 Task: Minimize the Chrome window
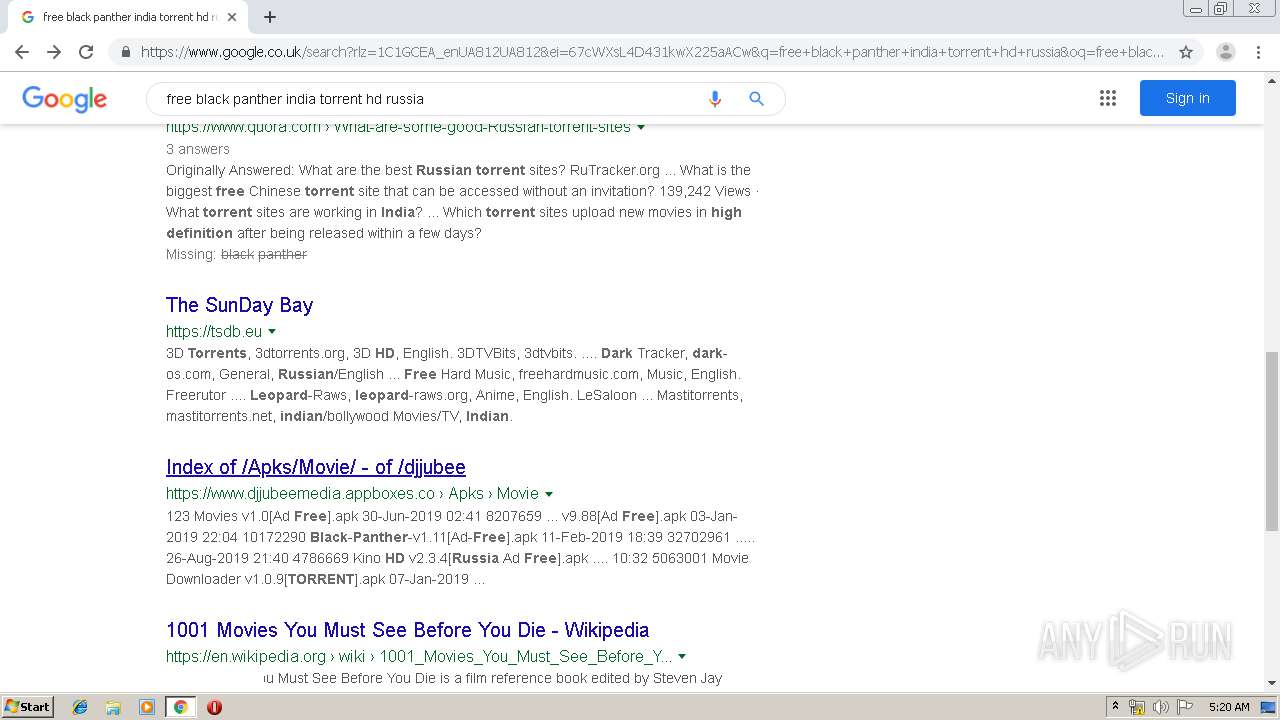tap(1195, 9)
